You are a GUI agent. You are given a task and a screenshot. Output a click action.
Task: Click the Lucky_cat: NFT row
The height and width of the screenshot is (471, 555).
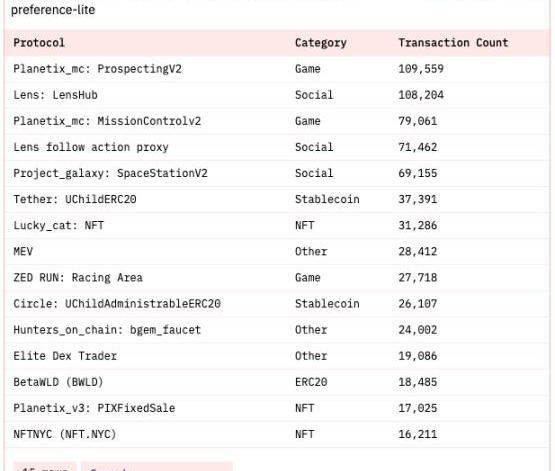tap(278, 225)
